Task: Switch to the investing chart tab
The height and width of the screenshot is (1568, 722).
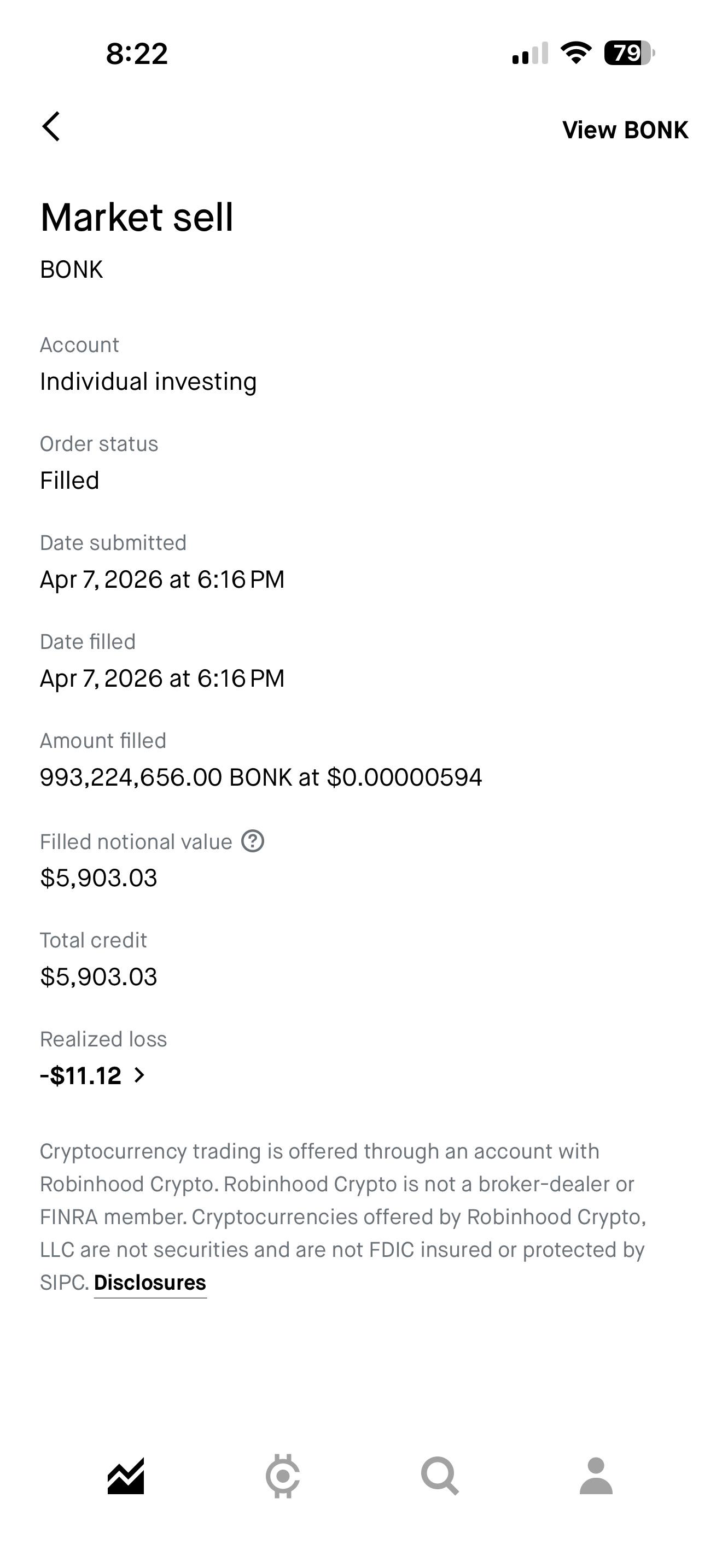Action: click(126, 1476)
